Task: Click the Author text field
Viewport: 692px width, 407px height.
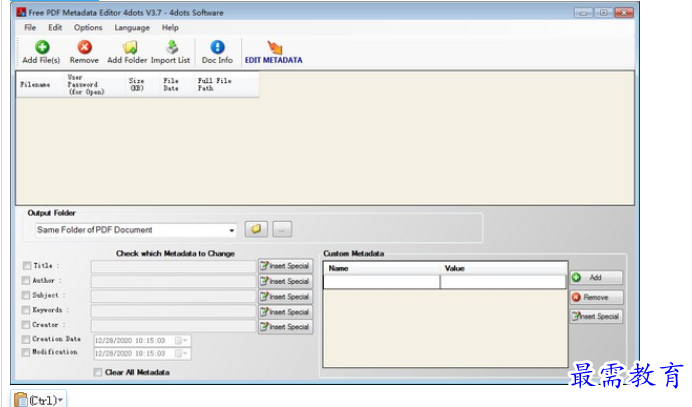Action: pyautogui.click(x=173, y=281)
